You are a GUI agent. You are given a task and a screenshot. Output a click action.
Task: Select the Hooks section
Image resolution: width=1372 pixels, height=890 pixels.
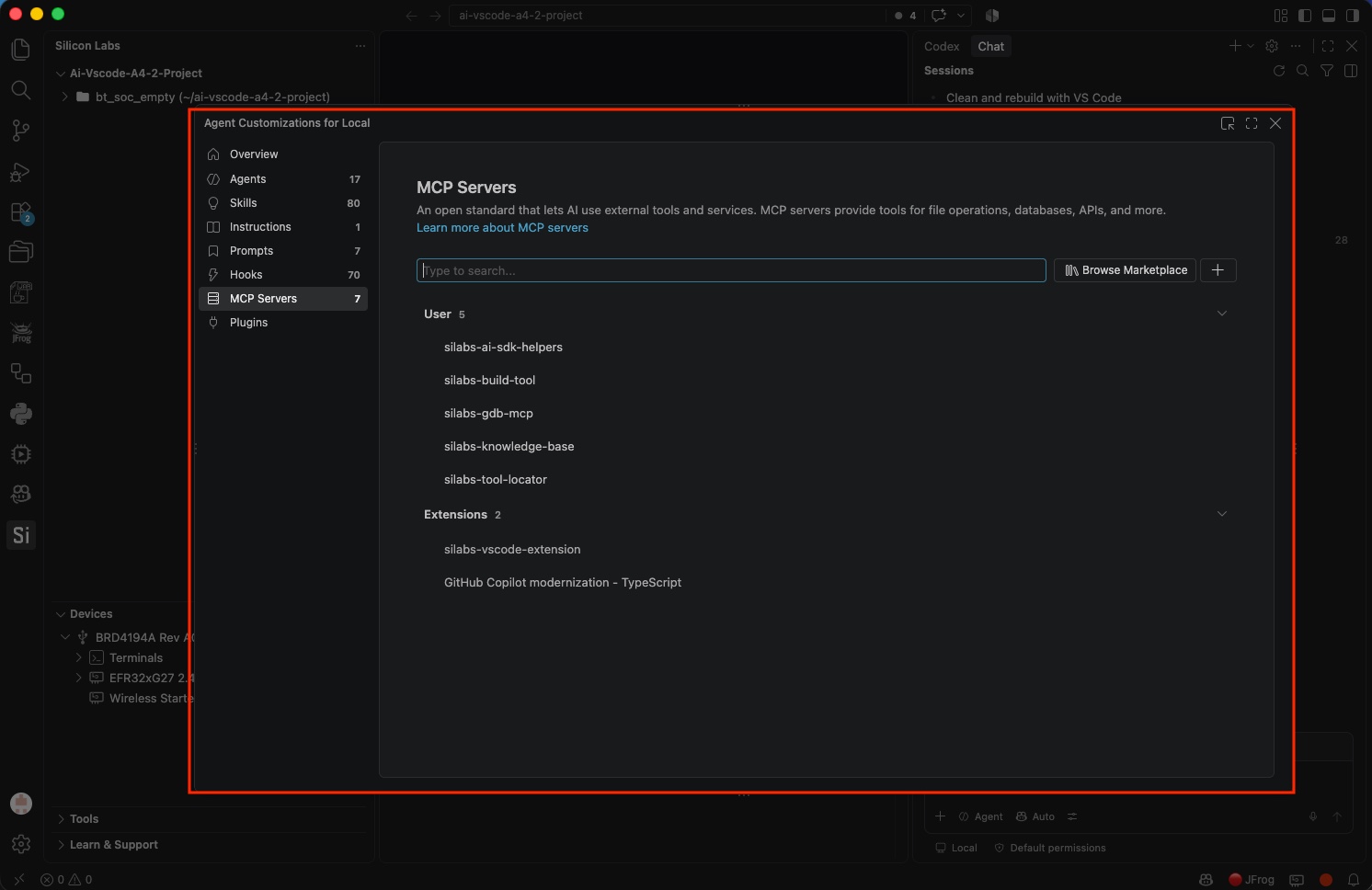(x=283, y=275)
